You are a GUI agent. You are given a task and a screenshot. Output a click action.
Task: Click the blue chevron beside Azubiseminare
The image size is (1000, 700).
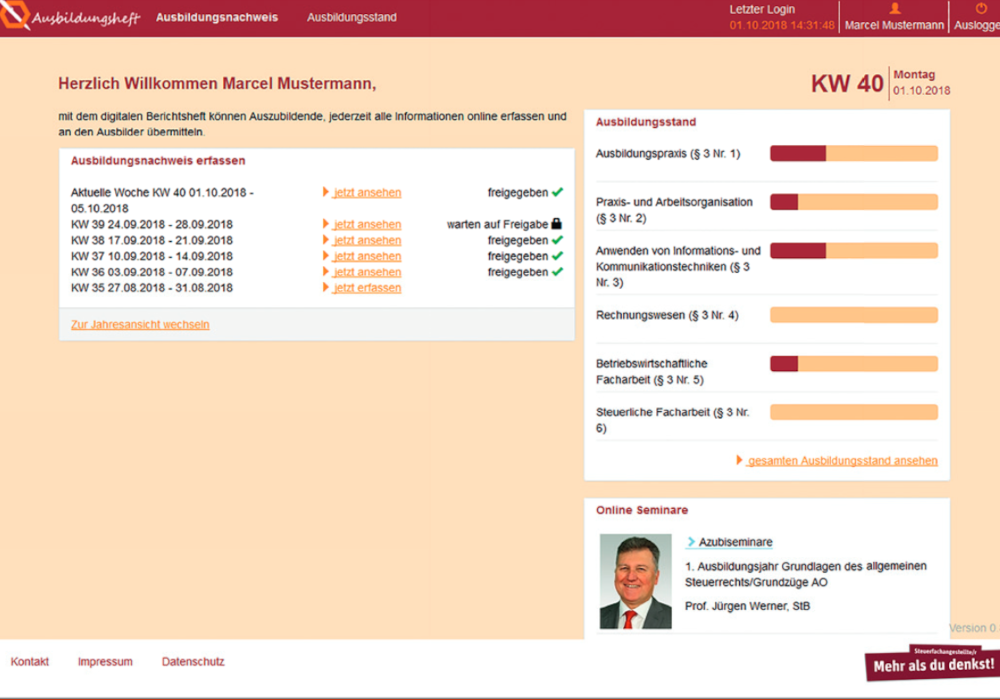pos(691,542)
